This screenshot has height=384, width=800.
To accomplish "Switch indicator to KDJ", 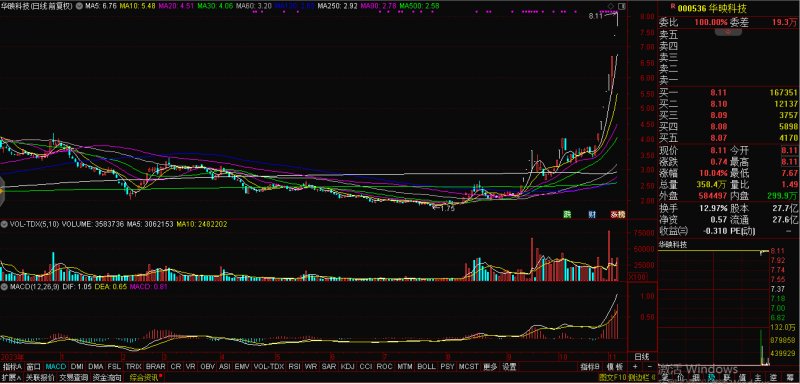I will pyautogui.click(x=347, y=367).
